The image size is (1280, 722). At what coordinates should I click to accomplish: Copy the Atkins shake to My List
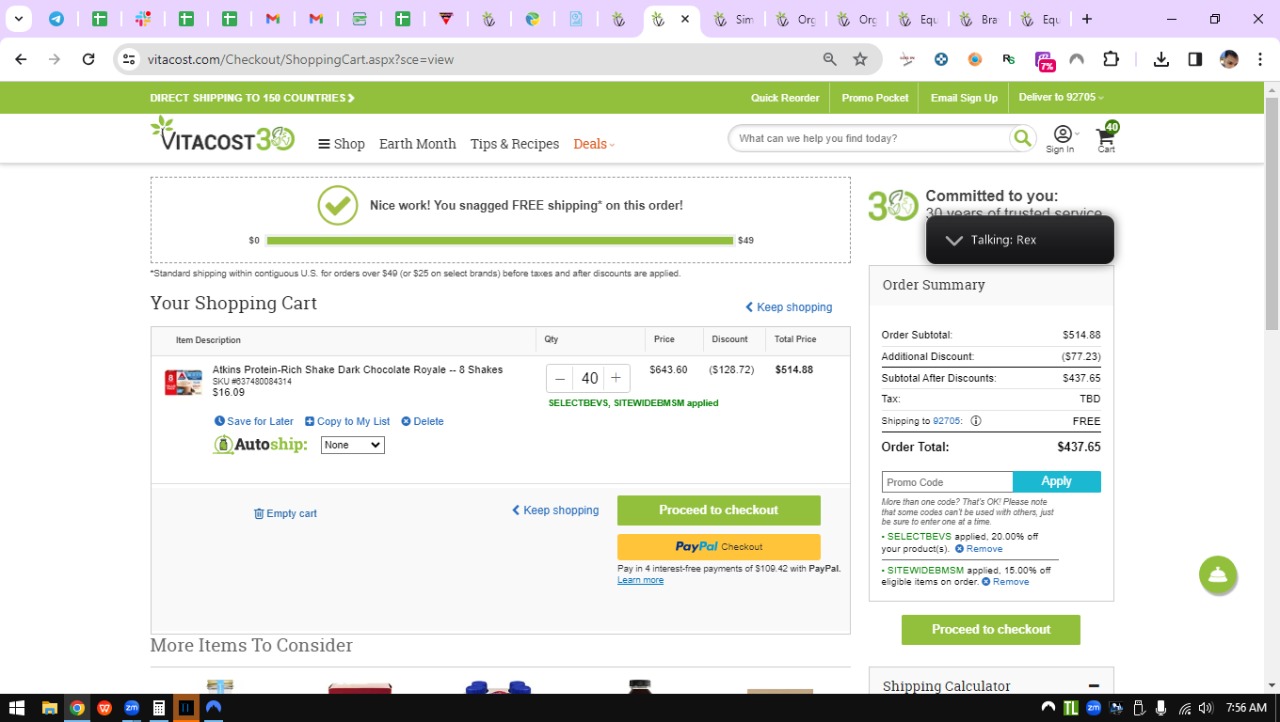coord(347,421)
